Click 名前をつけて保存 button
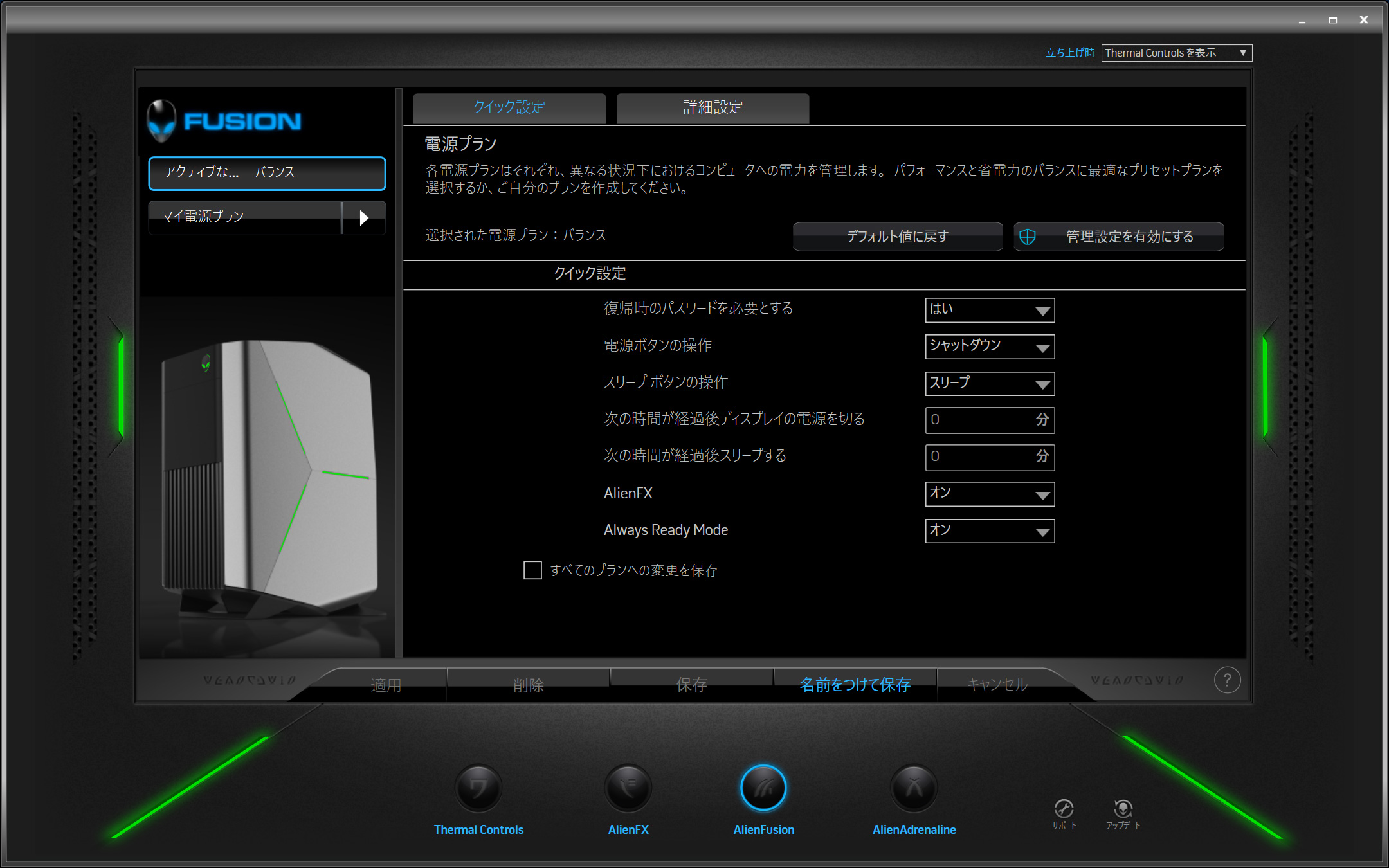Screen dimensions: 1389x868 click(x=855, y=685)
